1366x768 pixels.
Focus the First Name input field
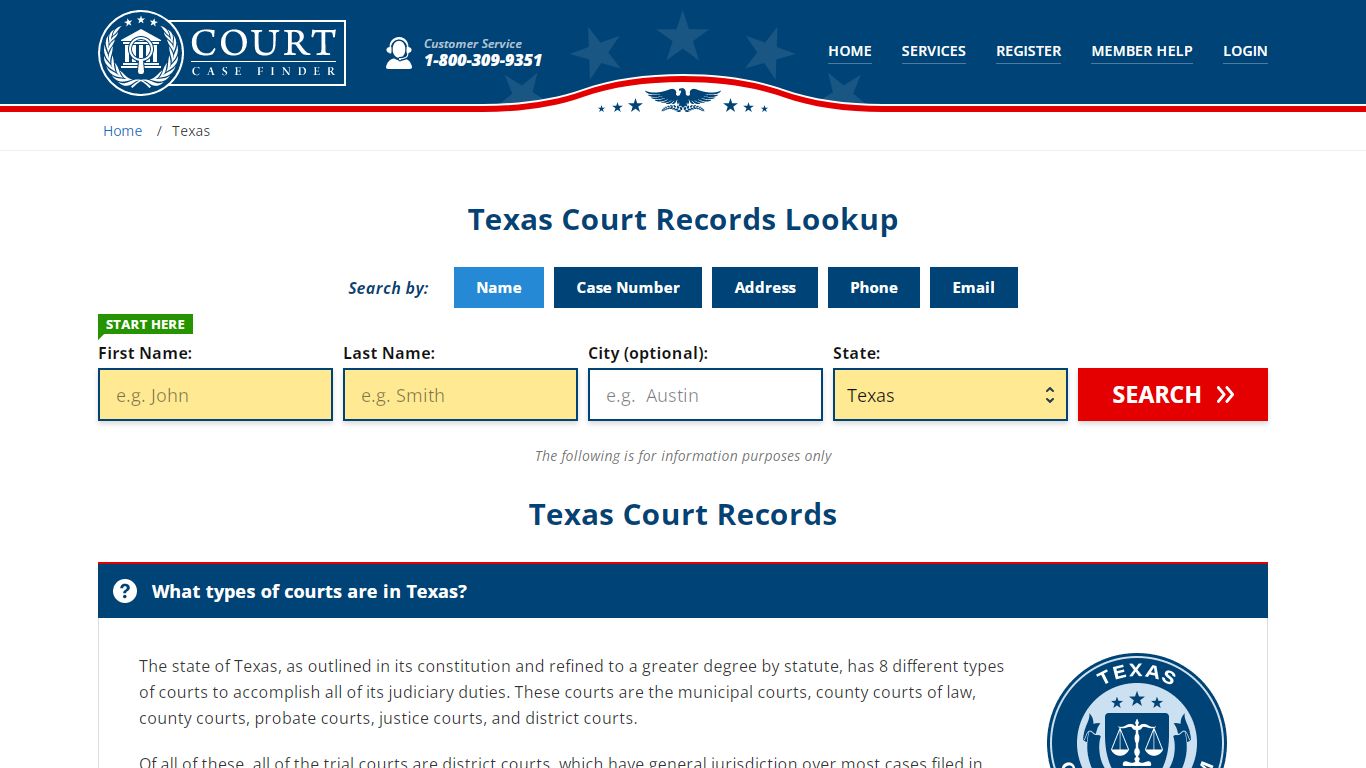(215, 395)
